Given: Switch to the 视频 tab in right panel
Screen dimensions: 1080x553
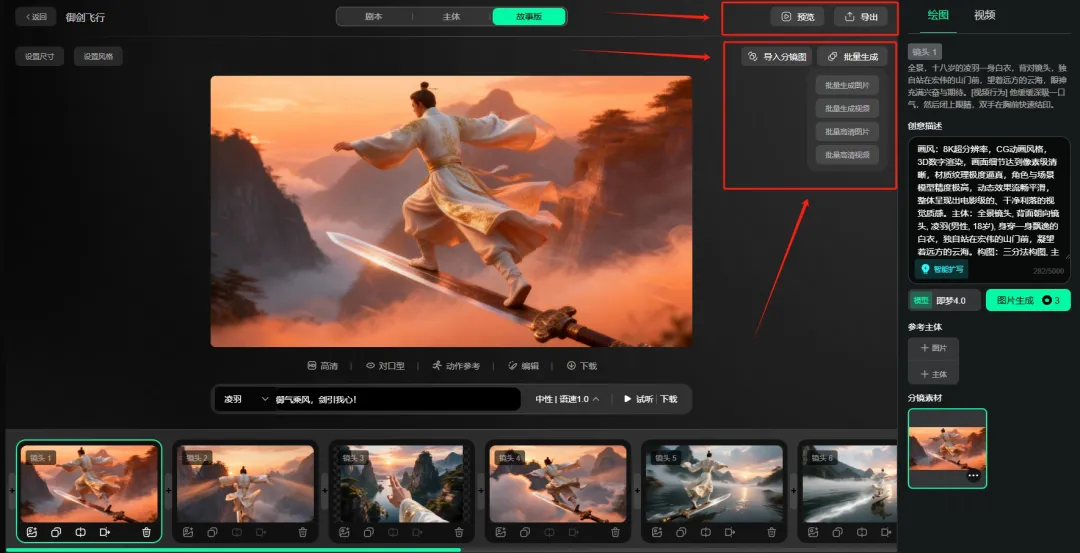Looking at the screenshot, I should tap(985, 15).
